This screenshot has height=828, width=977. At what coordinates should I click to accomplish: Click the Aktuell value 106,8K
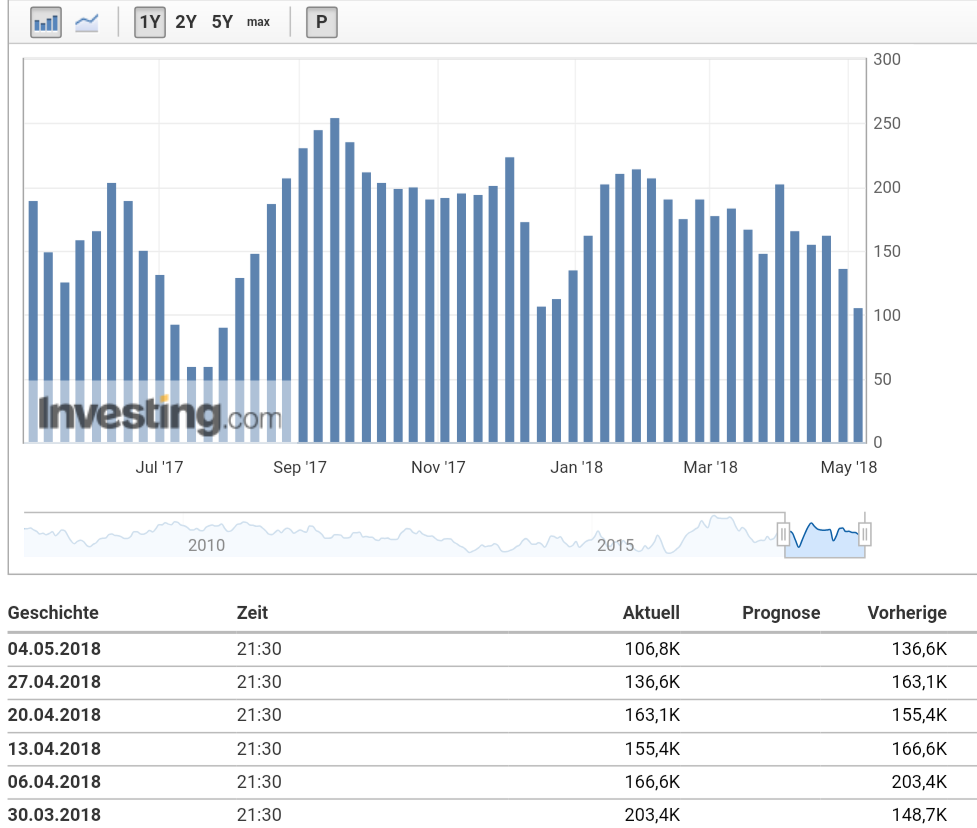tap(652, 649)
